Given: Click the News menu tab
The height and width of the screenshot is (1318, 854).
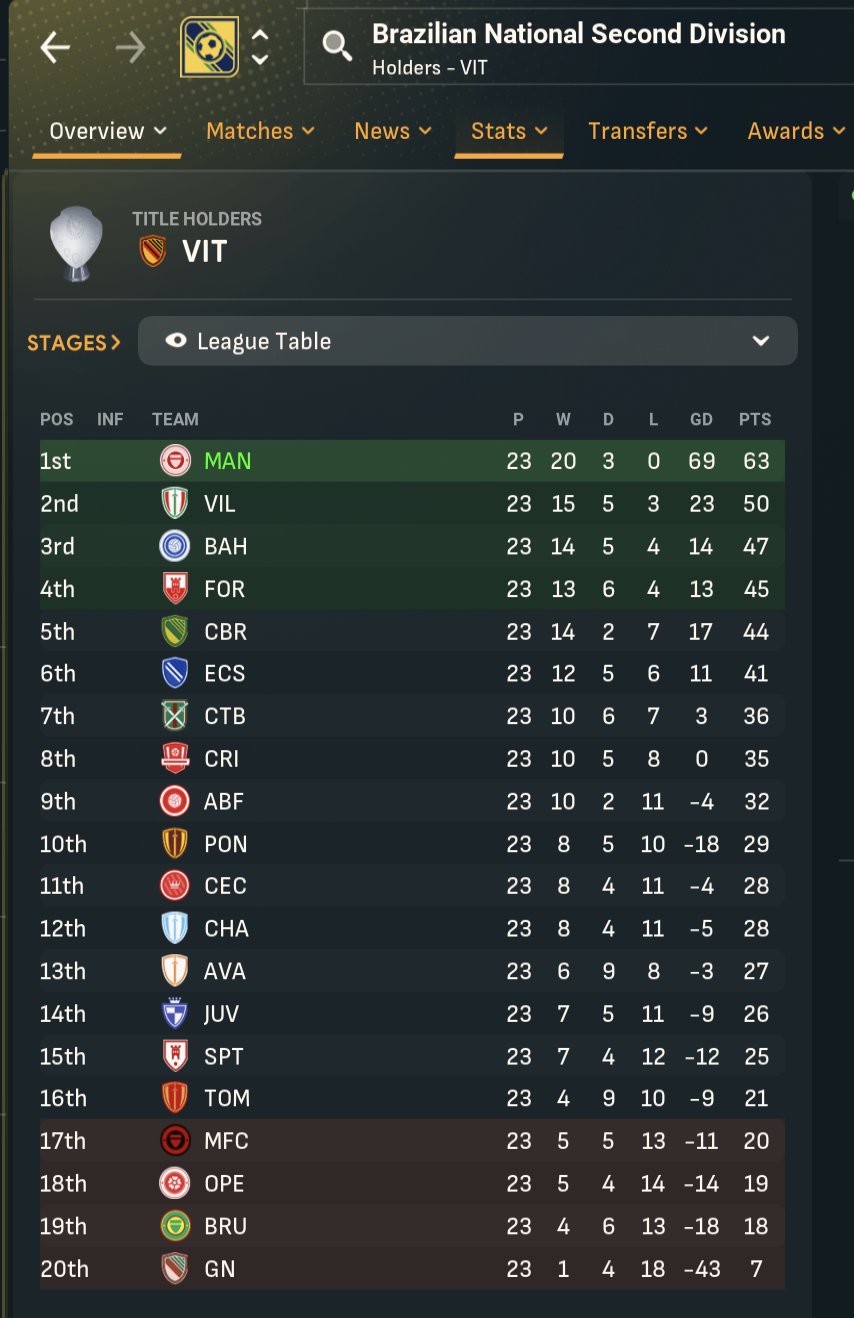Looking at the screenshot, I should click(392, 131).
